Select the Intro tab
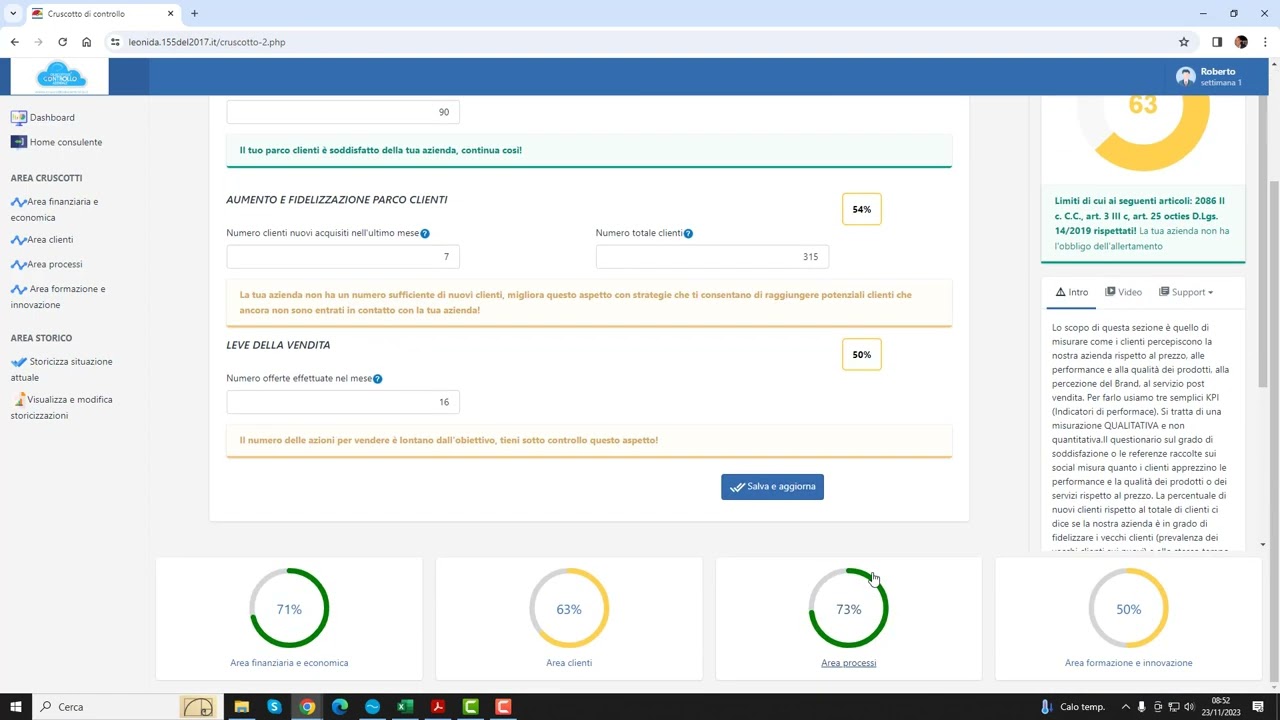The width and height of the screenshot is (1280, 720). 1072,292
